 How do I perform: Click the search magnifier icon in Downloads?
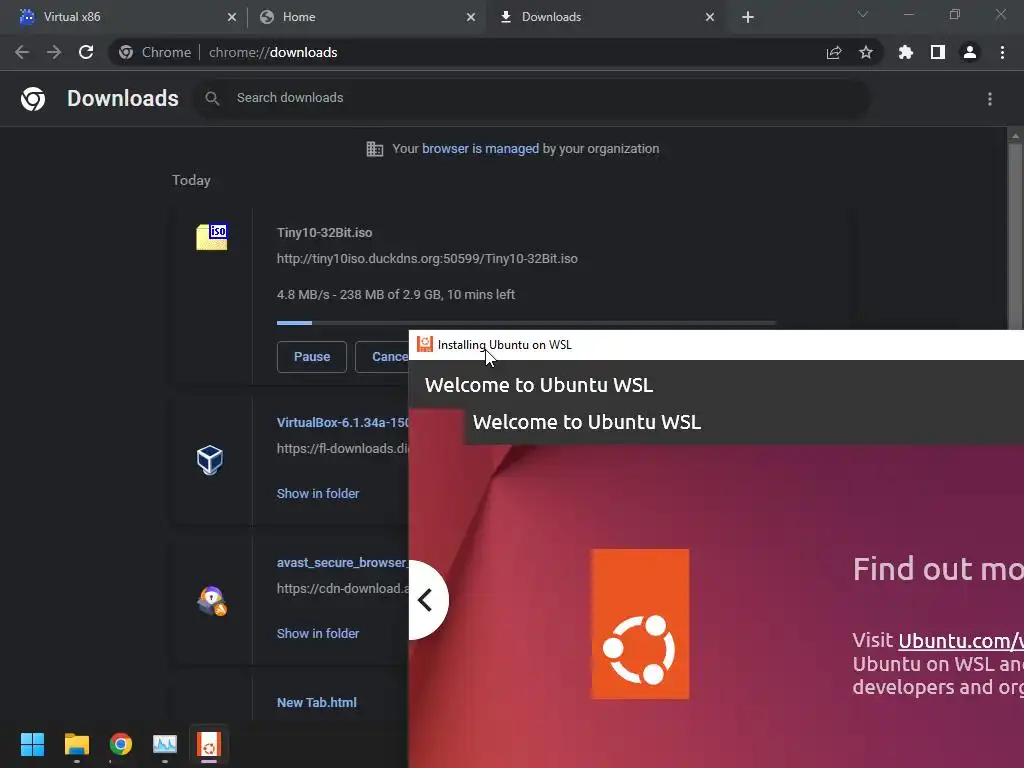tap(212, 98)
